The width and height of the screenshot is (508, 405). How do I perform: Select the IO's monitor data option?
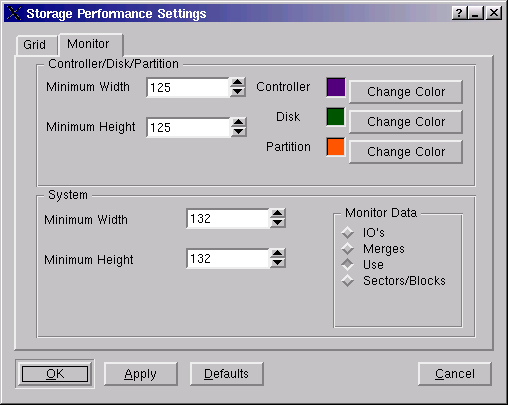coord(348,232)
